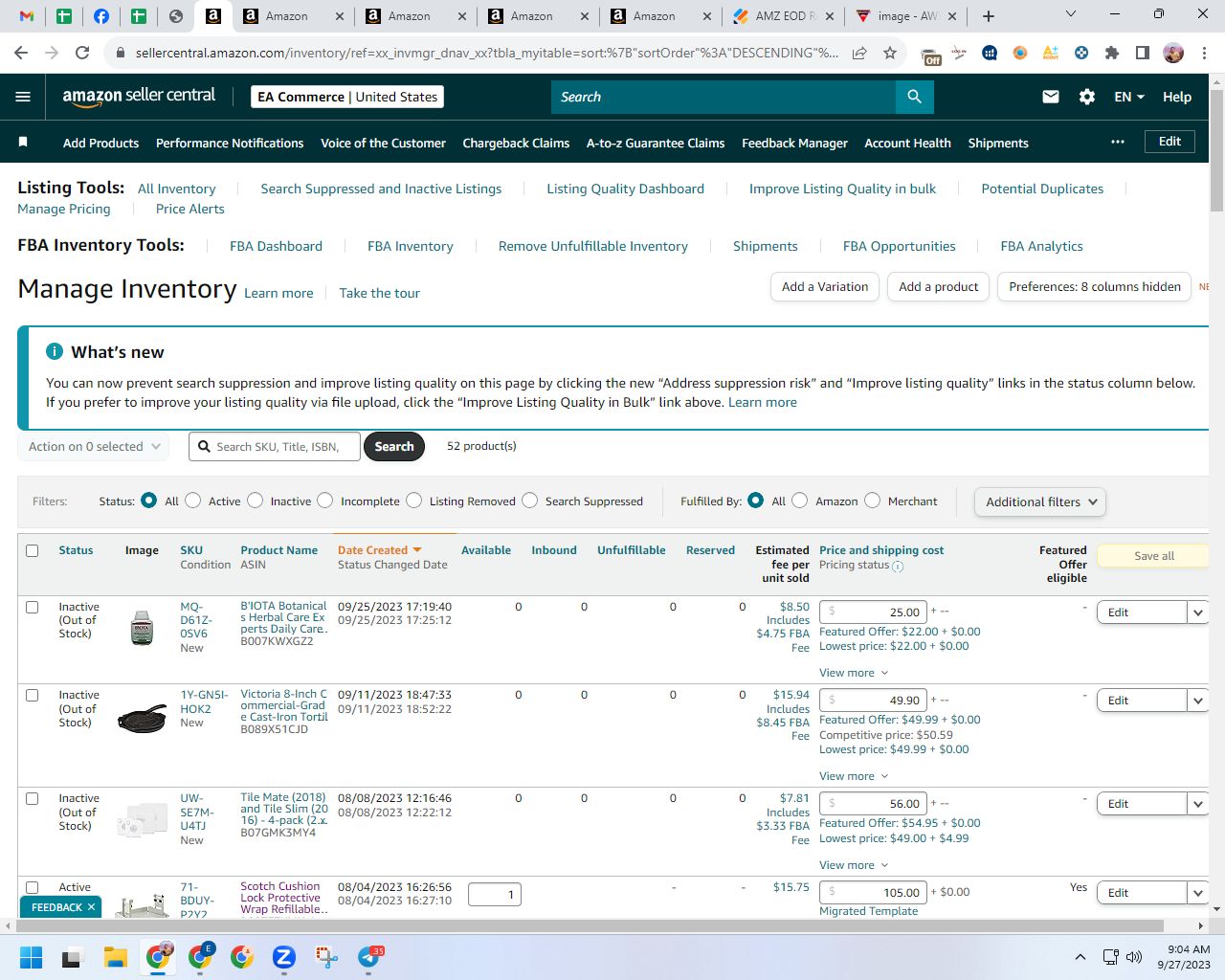
Task: Open the Seller Central hamburger menu
Action: pyautogui.click(x=23, y=97)
